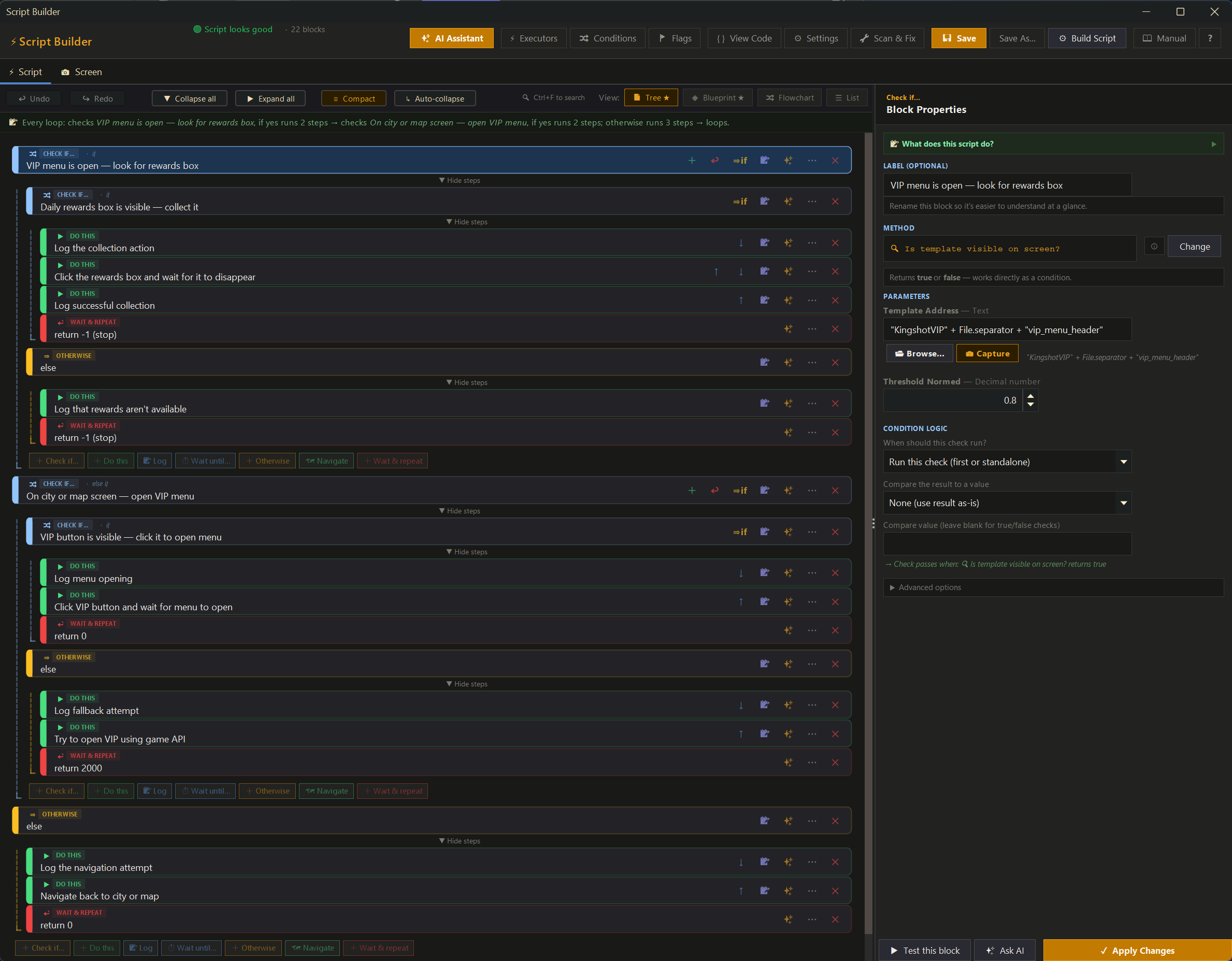Click red return-arrow icon on 'VIP menu is open' block
The image size is (1232, 961).
[x=715, y=161]
